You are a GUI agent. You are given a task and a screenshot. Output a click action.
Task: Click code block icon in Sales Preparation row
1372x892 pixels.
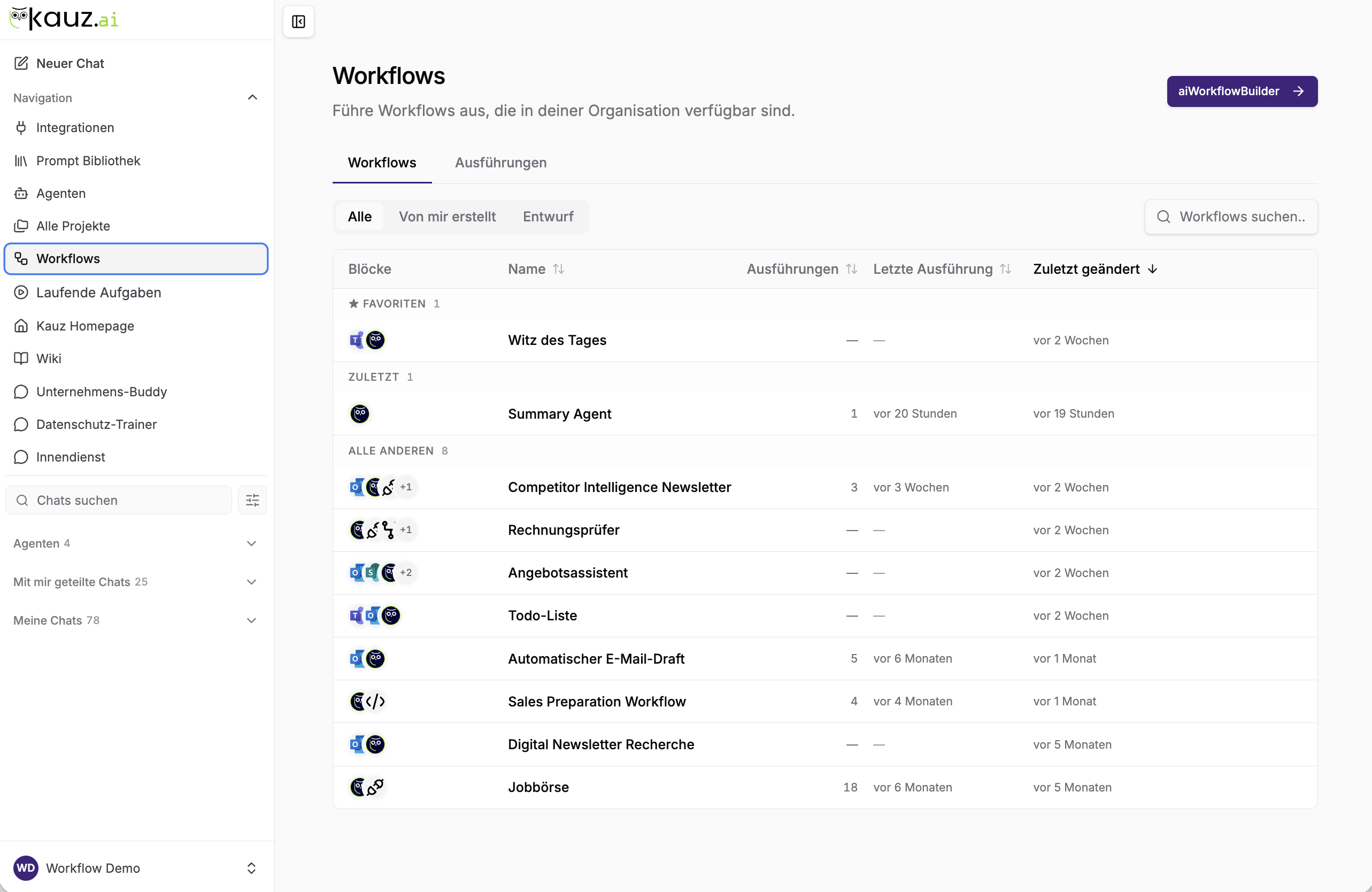[x=376, y=701]
